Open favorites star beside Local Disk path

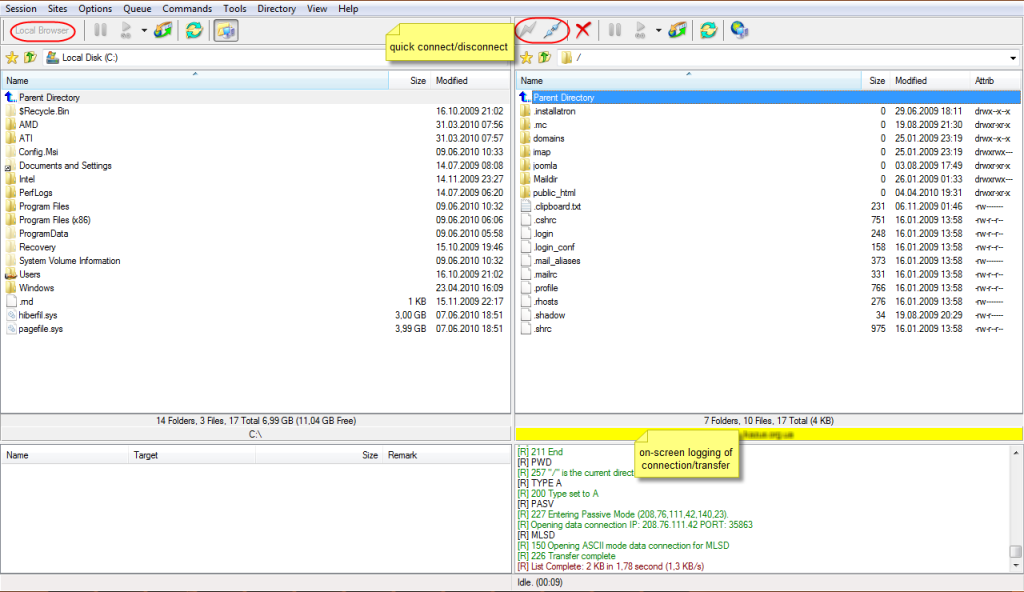(x=12, y=58)
